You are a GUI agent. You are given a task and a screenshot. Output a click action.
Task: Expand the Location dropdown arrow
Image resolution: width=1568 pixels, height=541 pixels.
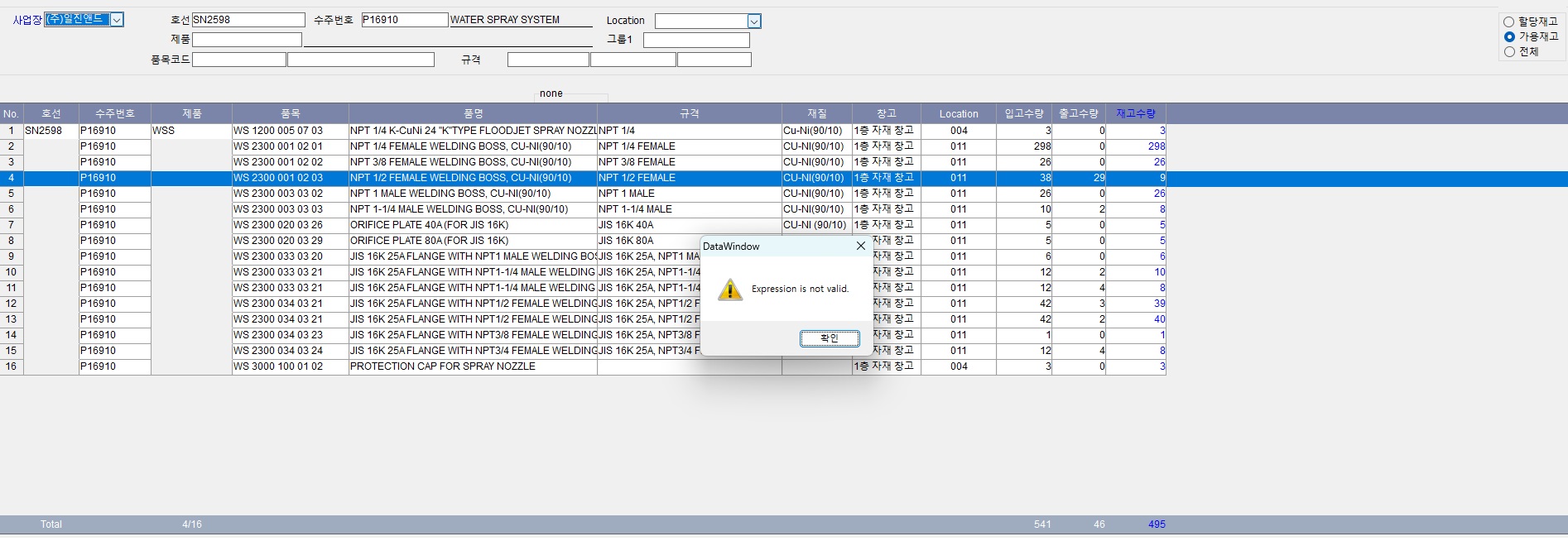[x=753, y=22]
